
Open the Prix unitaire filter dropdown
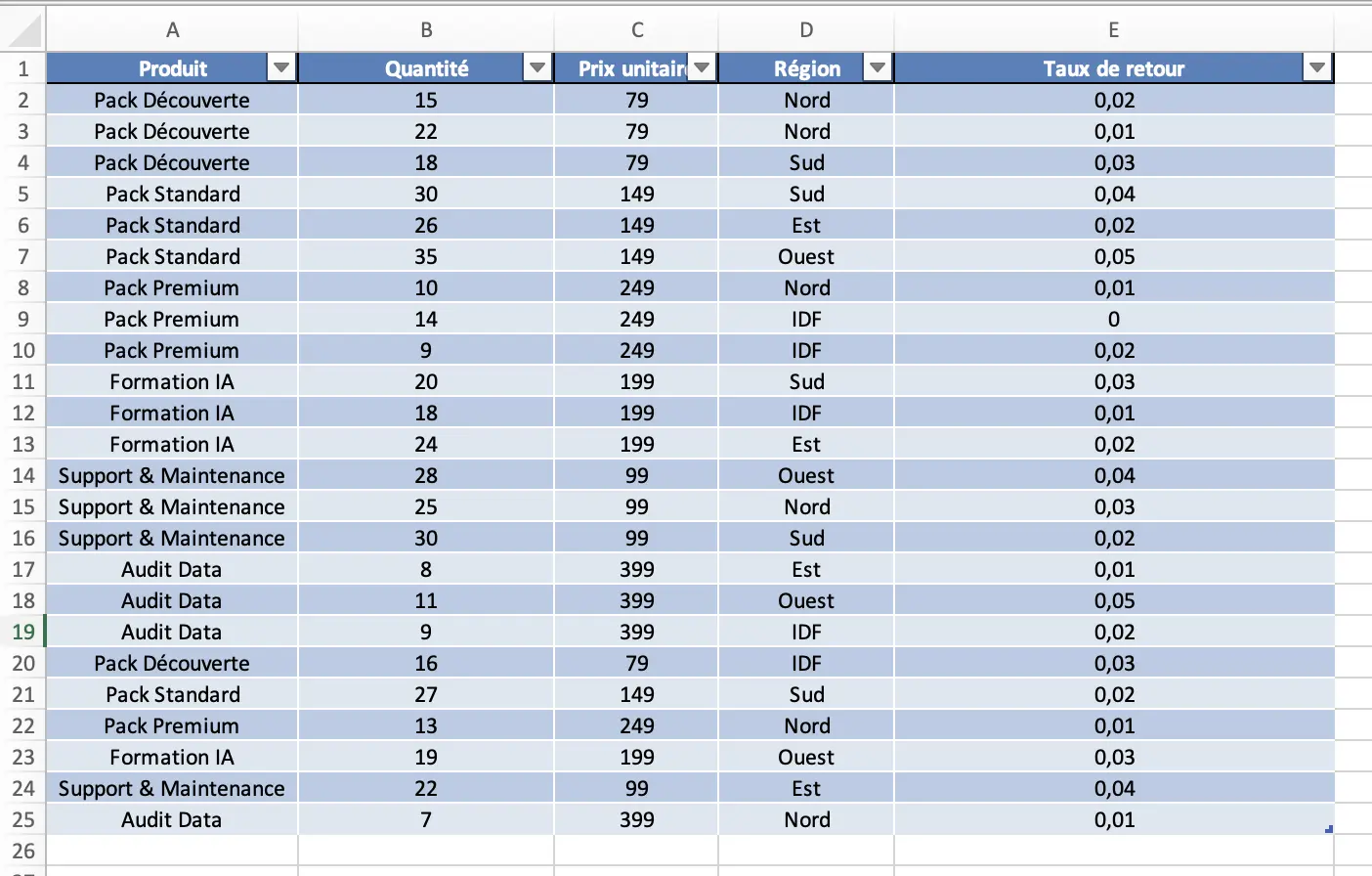[701, 67]
